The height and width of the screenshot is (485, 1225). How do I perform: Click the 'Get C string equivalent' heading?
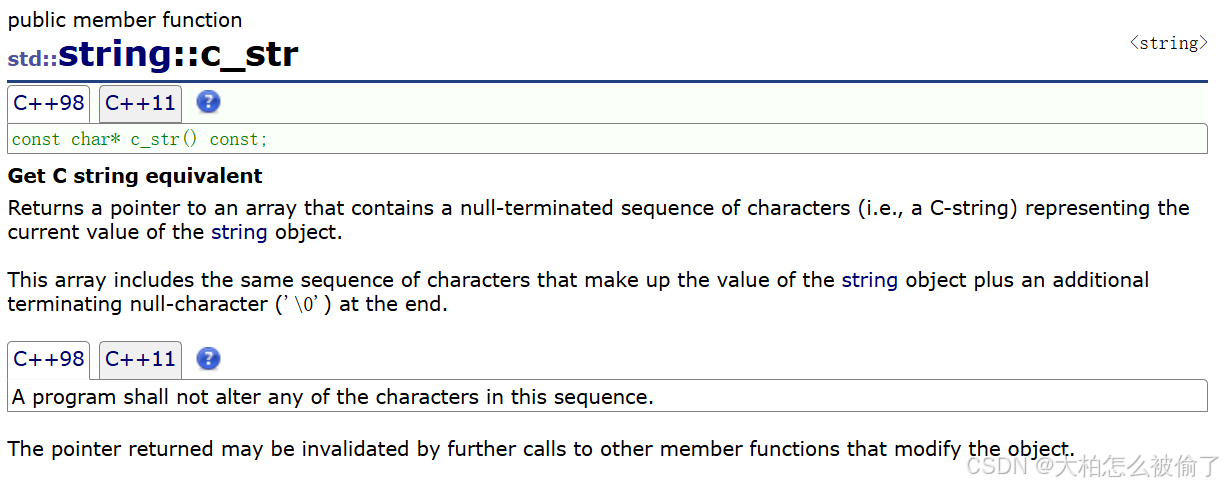[135, 176]
